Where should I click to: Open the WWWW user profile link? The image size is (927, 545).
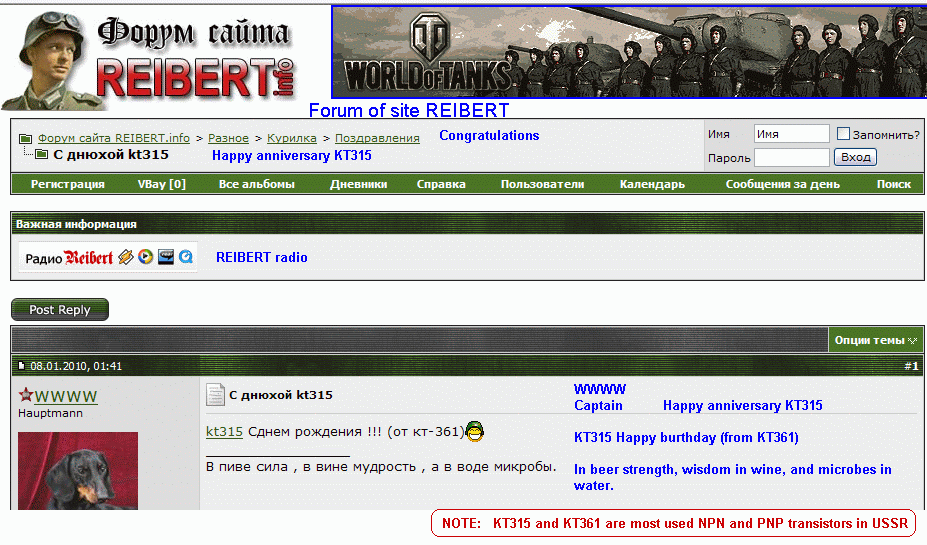click(x=66, y=395)
